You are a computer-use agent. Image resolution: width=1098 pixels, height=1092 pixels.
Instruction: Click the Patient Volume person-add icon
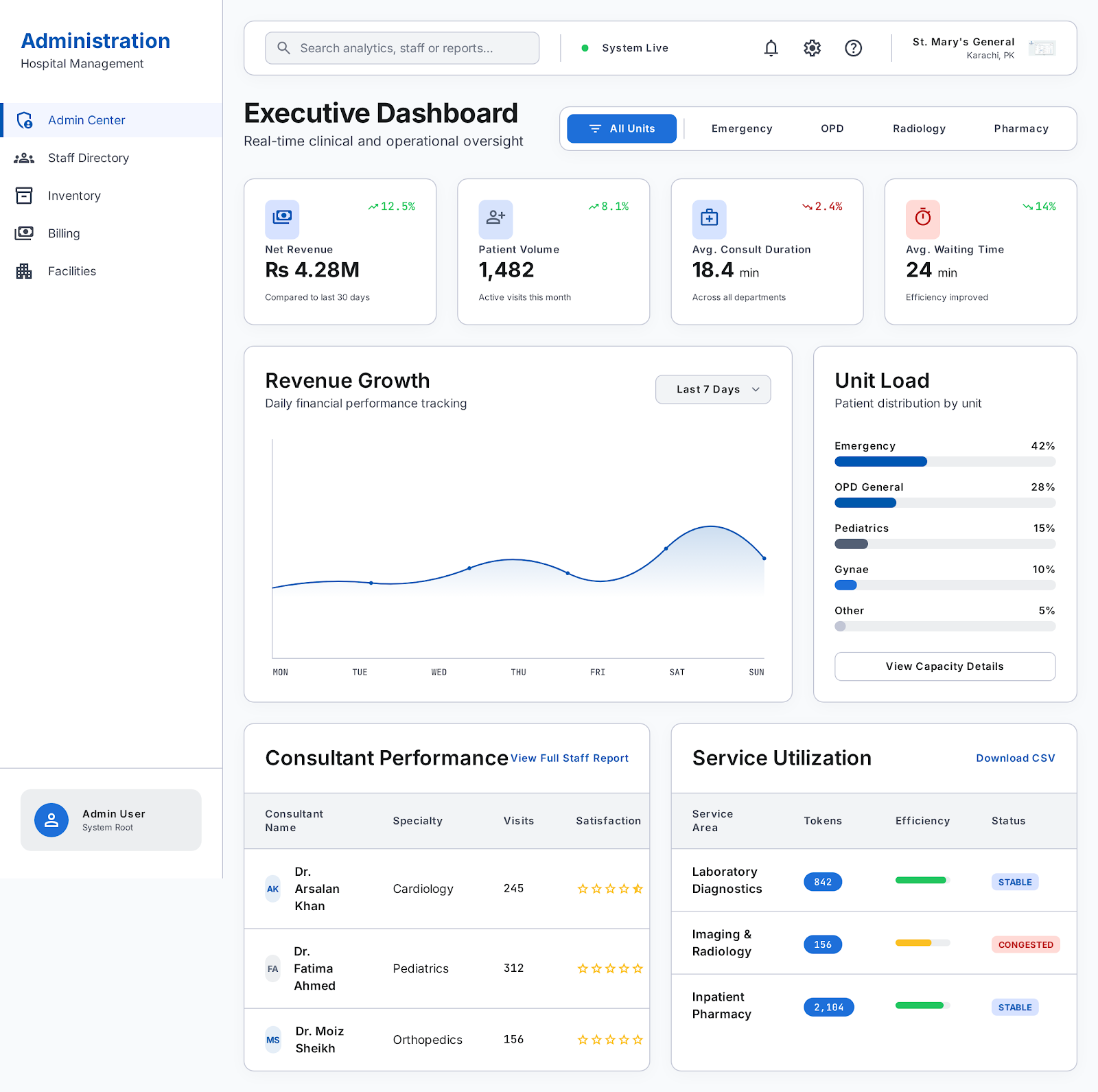pyautogui.click(x=495, y=218)
